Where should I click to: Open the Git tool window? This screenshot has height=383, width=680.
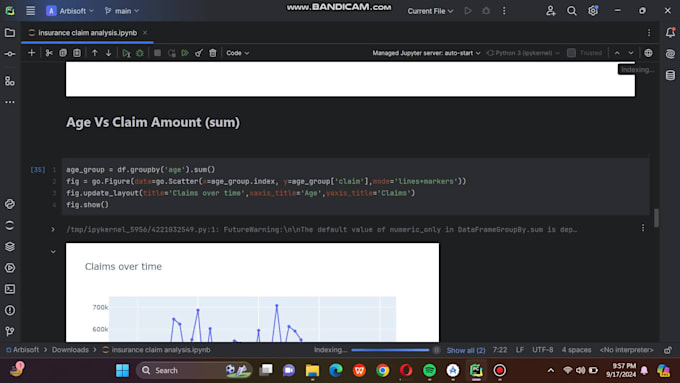pos(10,331)
